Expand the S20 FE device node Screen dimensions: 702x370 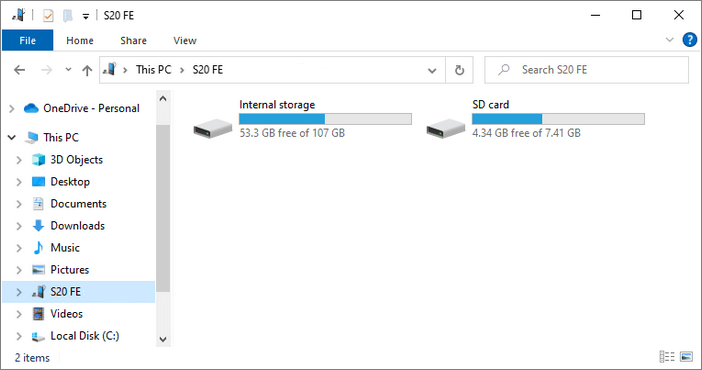[x=19, y=292]
